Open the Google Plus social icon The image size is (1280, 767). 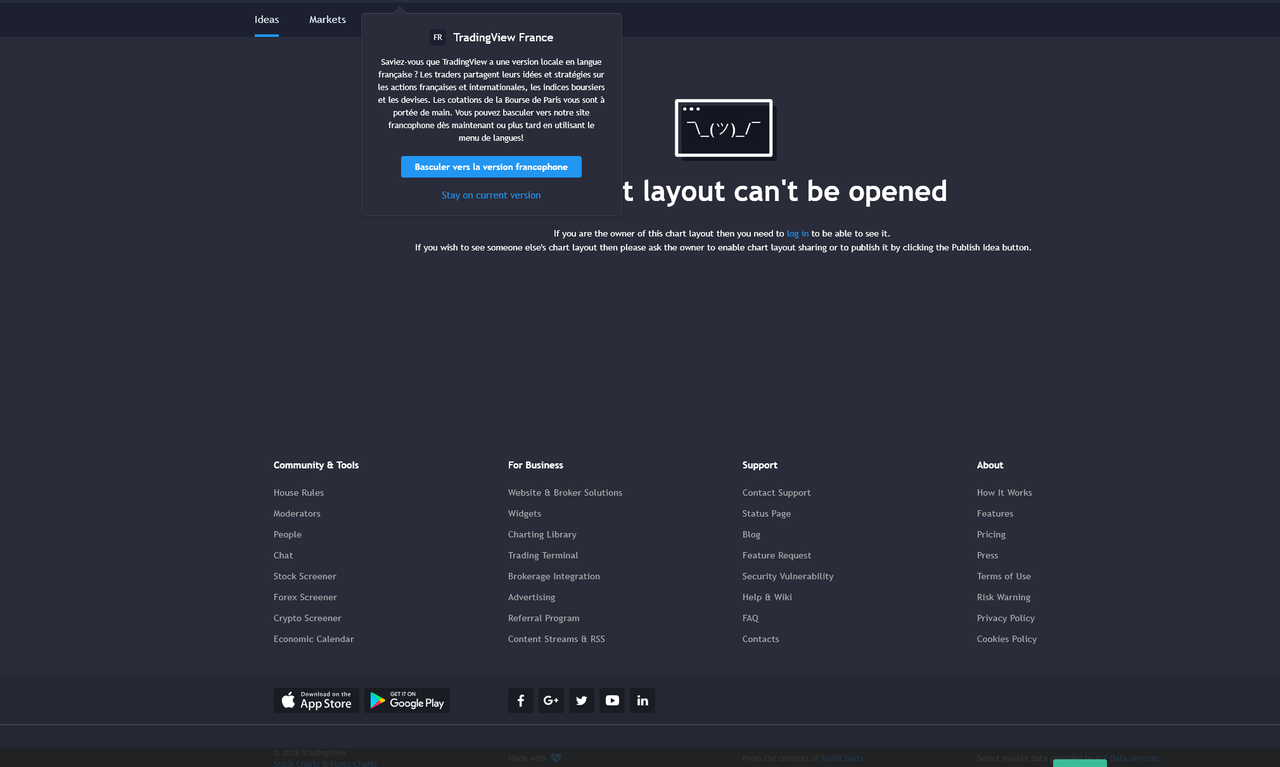click(x=551, y=700)
